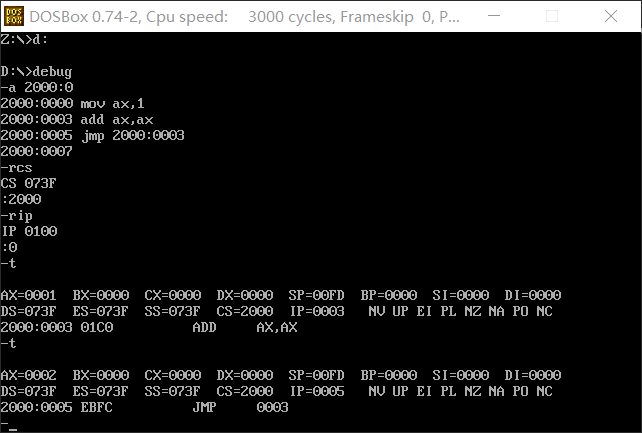Click the 'D:\>debug' command line
The height and width of the screenshot is (433, 642).
coord(36,72)
